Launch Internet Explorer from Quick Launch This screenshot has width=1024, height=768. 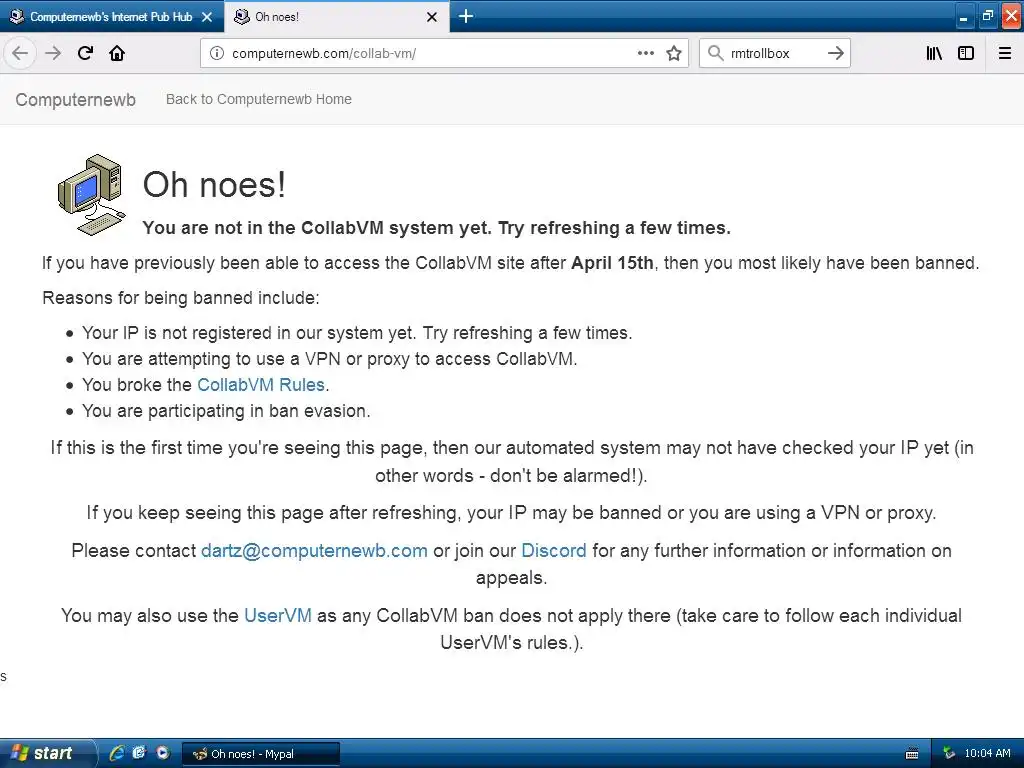pos(117,753)
